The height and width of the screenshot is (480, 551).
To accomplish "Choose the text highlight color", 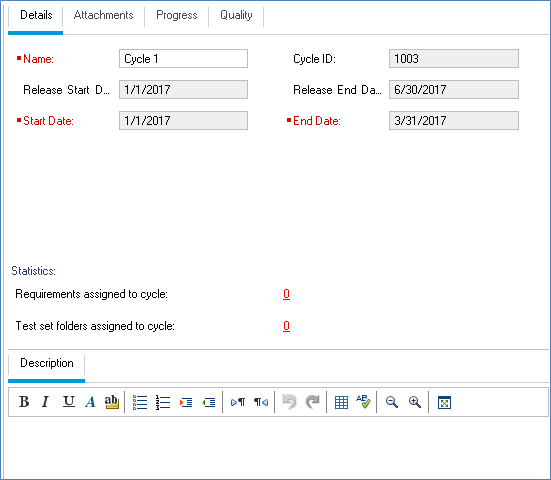I will (x=111, y=402).
